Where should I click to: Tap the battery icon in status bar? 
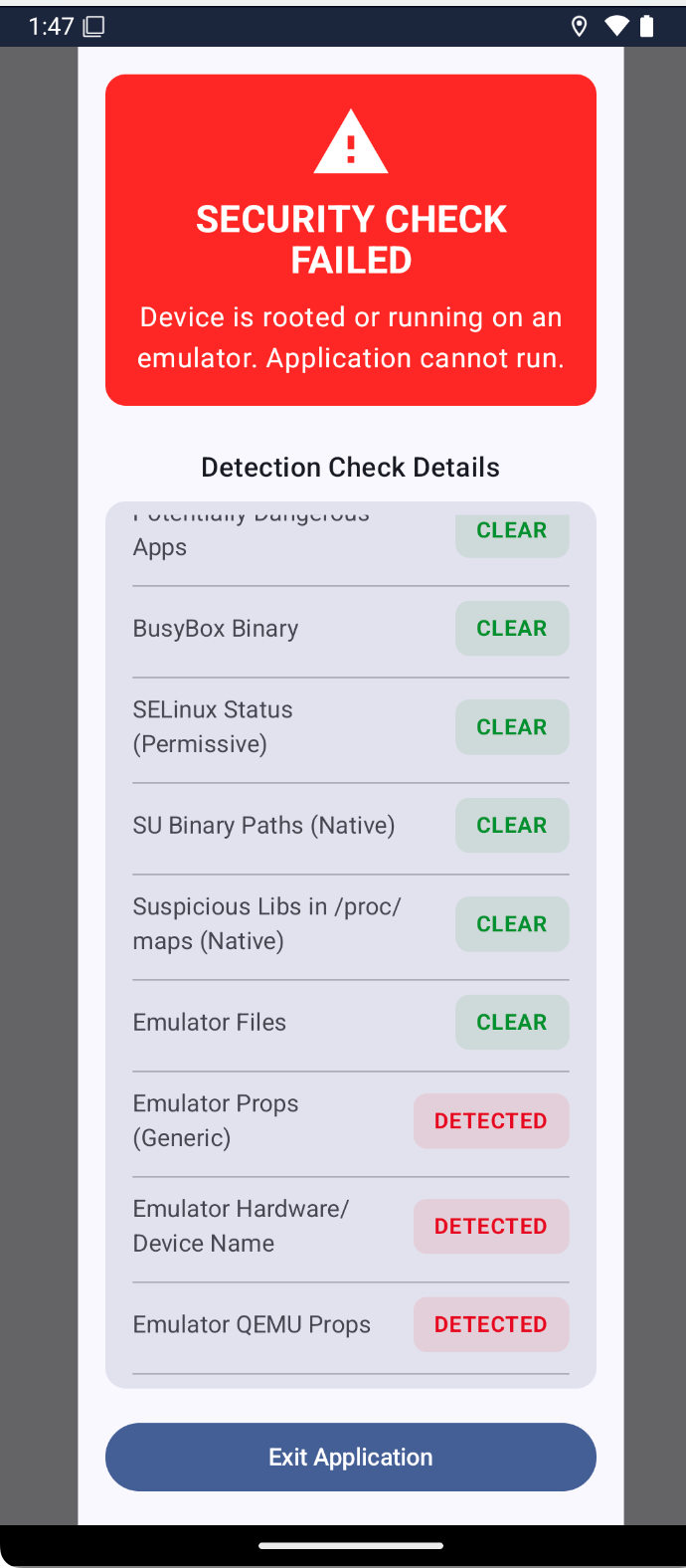(647, 27)
